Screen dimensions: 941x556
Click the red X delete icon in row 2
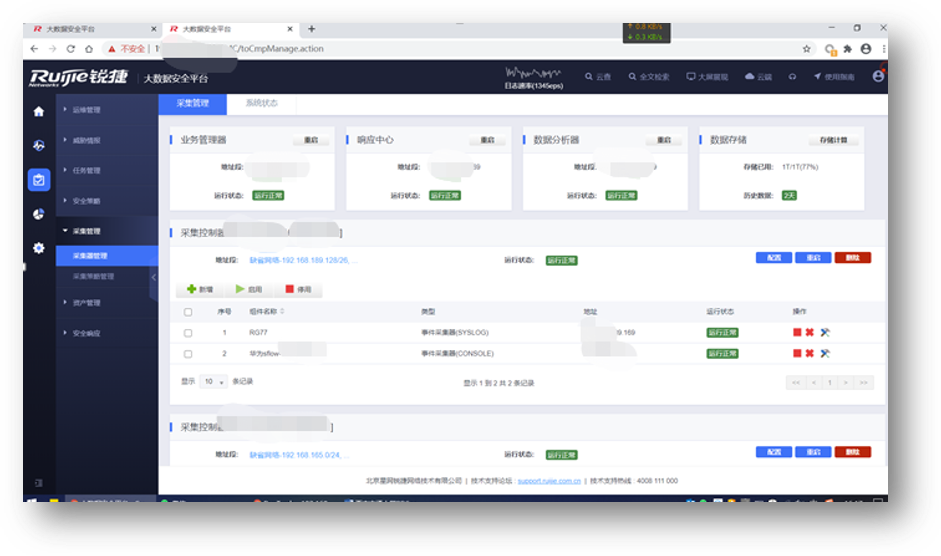coord(810,353)
